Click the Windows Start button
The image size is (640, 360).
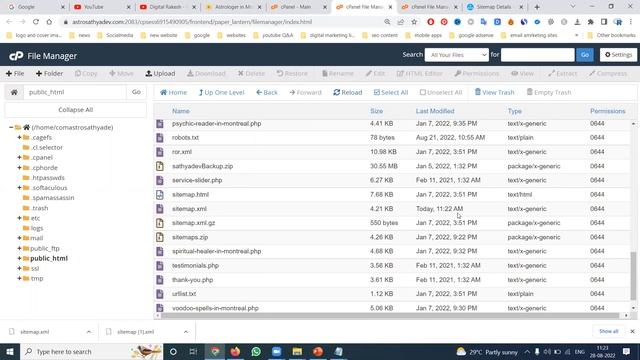click(x=10, y=351)
